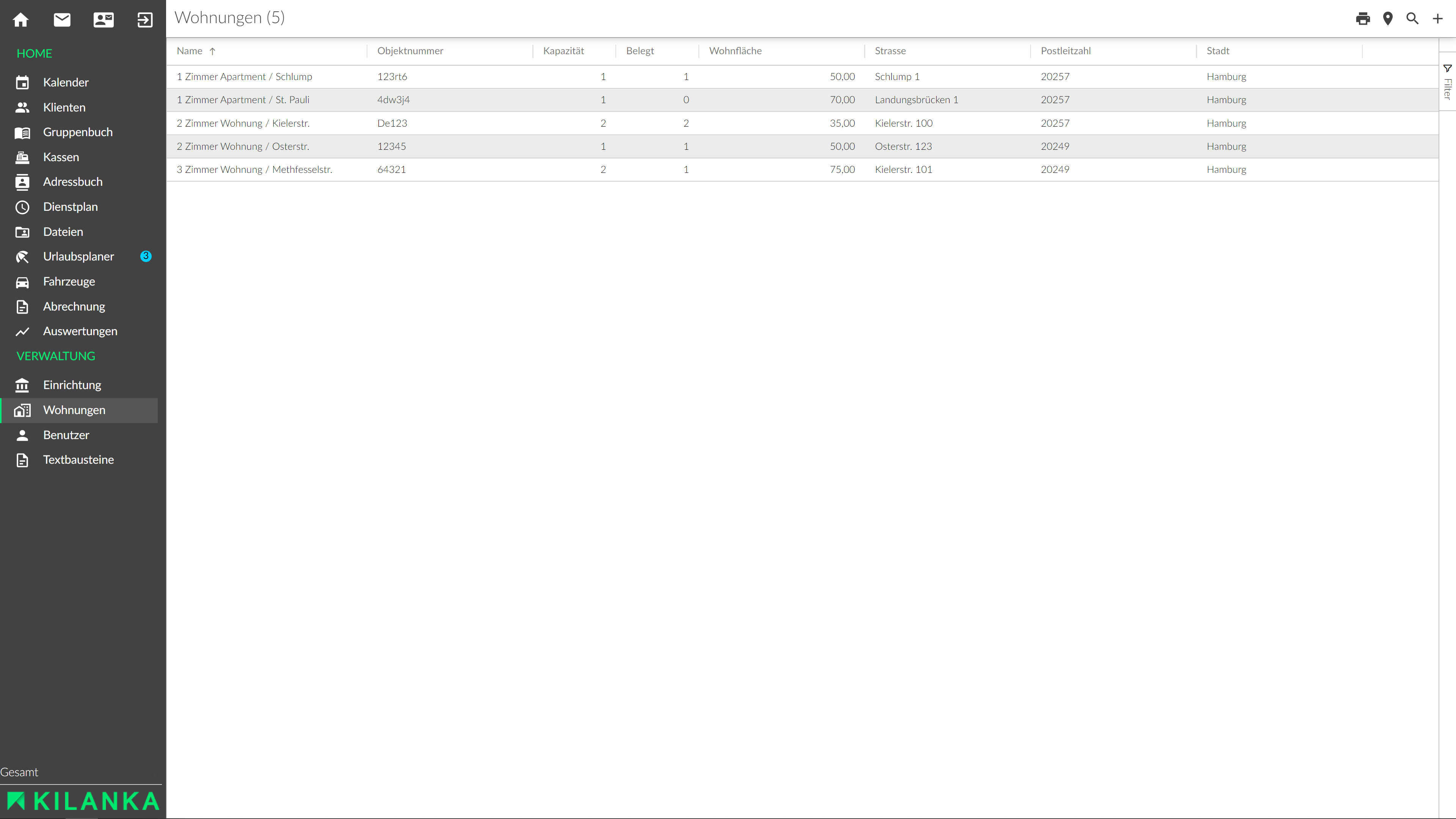Sort by Kapazität column header

(x=563, y=51)
